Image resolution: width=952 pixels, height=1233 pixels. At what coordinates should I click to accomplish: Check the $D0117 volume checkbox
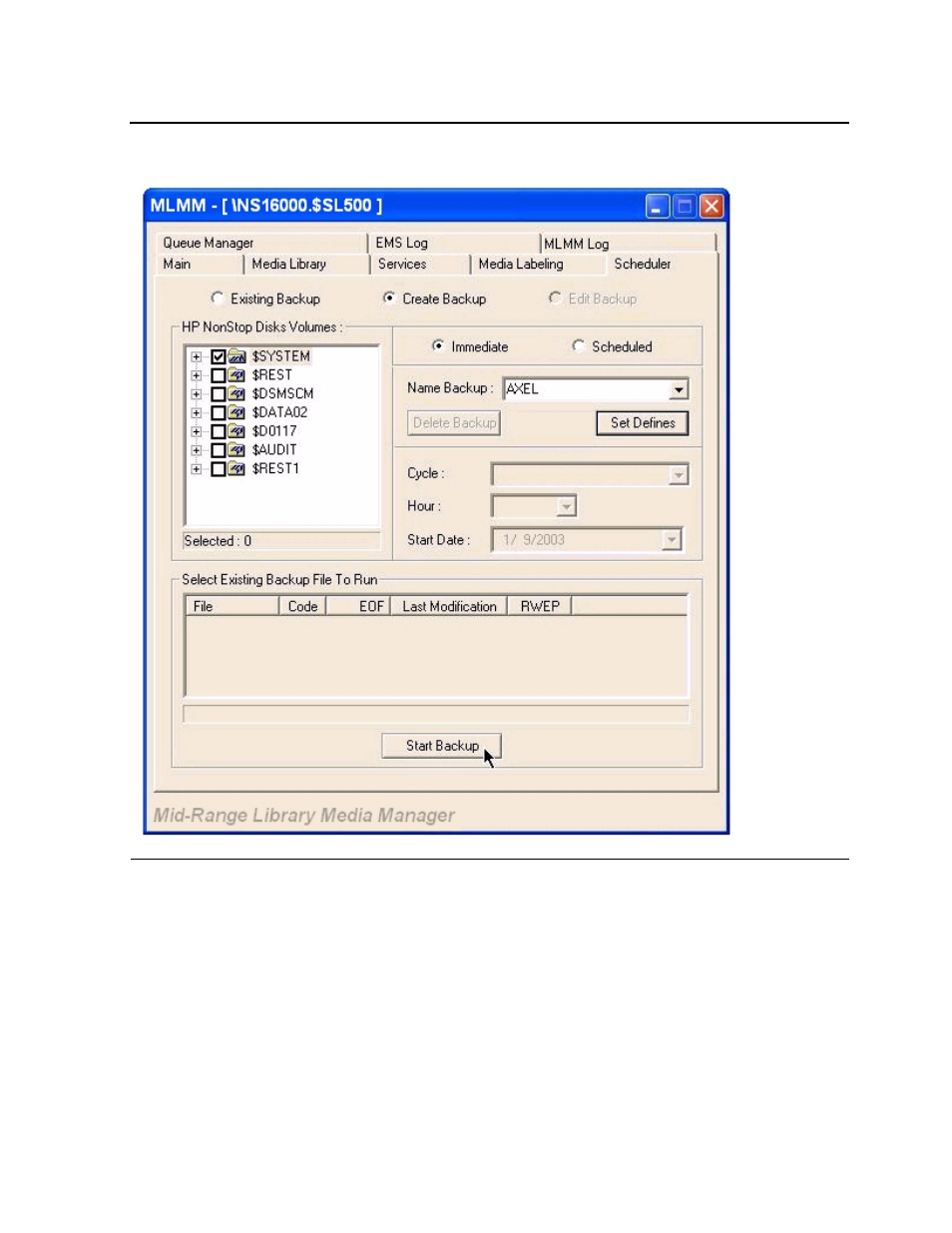(218, 431)
